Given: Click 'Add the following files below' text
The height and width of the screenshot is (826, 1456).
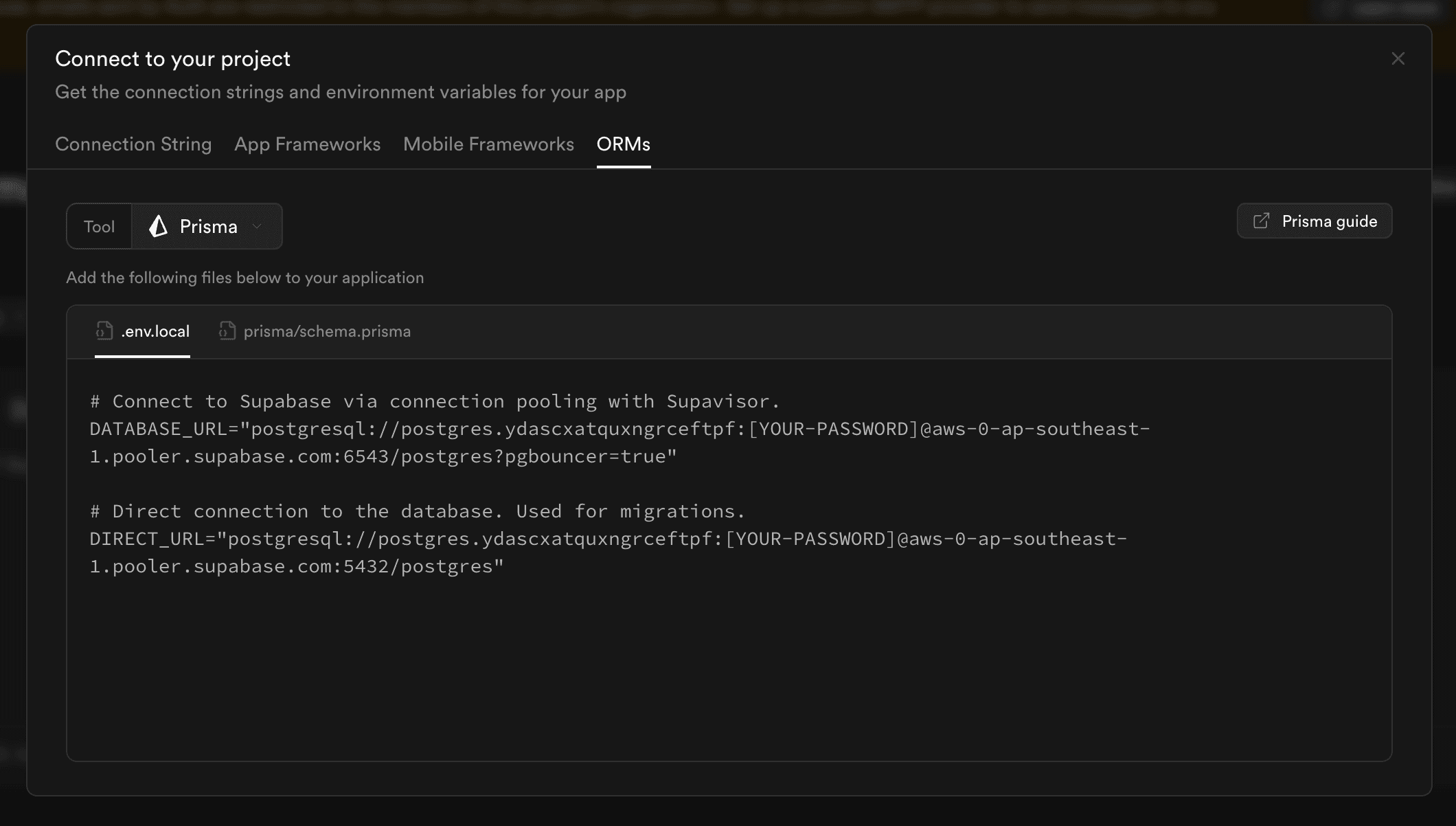Looking at the screenshot, I should [x=244, y=278].
